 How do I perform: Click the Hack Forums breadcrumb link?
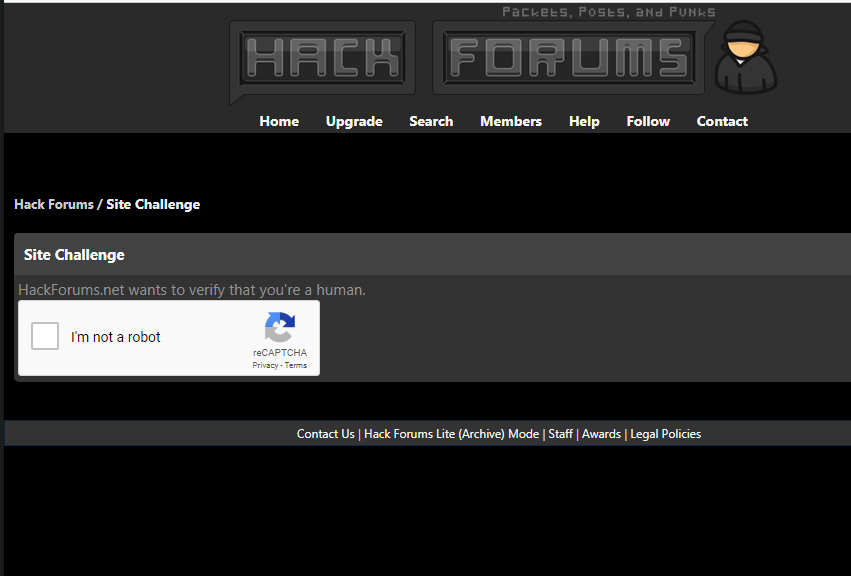pyautogui.click(x=54, y=204)
